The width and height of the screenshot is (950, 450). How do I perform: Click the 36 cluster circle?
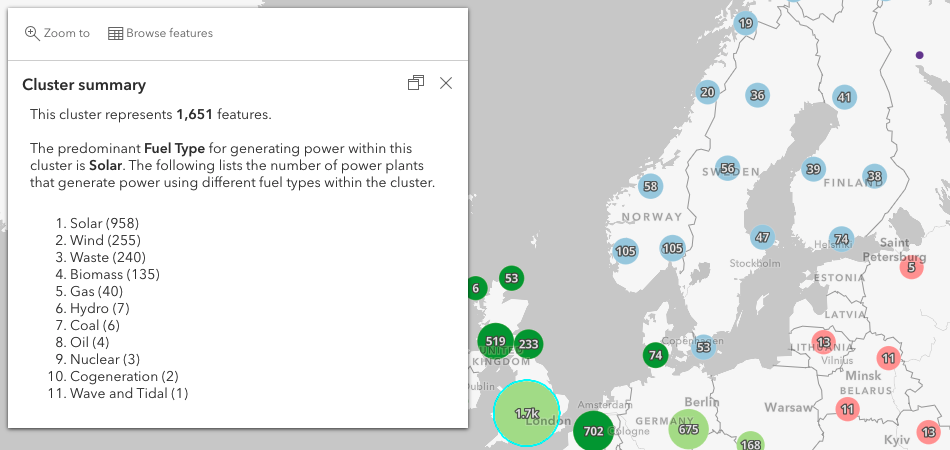click(x=757, y=95)
